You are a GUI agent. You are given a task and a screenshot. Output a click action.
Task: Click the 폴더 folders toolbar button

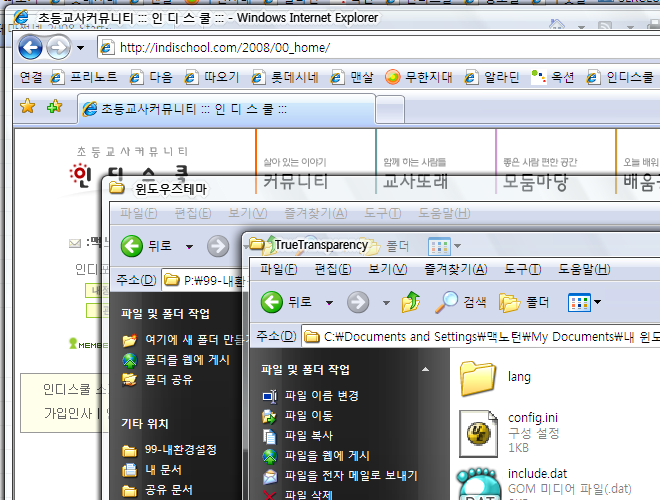524,302
